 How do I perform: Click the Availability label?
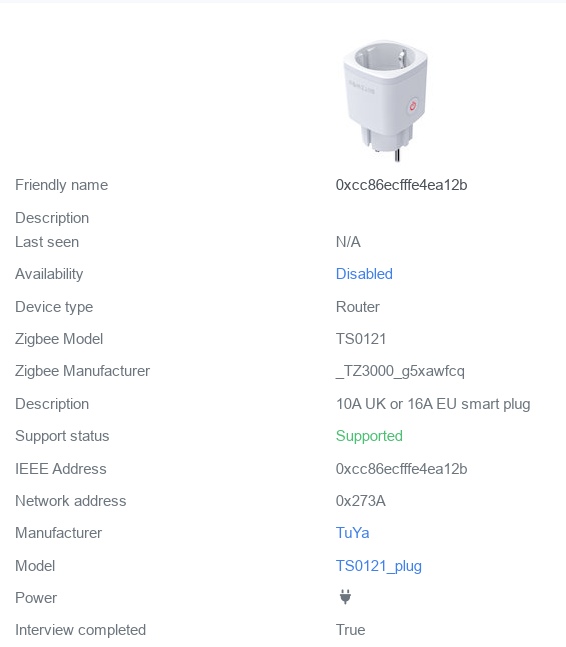[x=49, y=274]
